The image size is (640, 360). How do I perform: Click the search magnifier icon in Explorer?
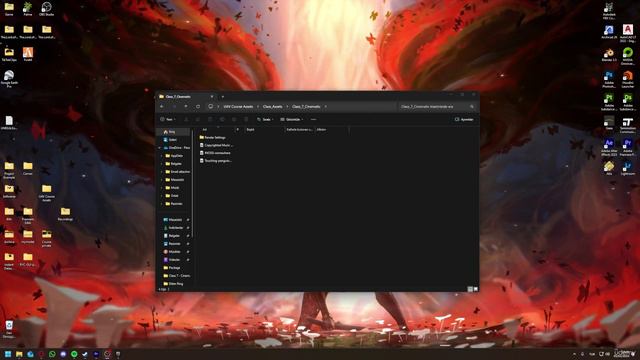472,107
